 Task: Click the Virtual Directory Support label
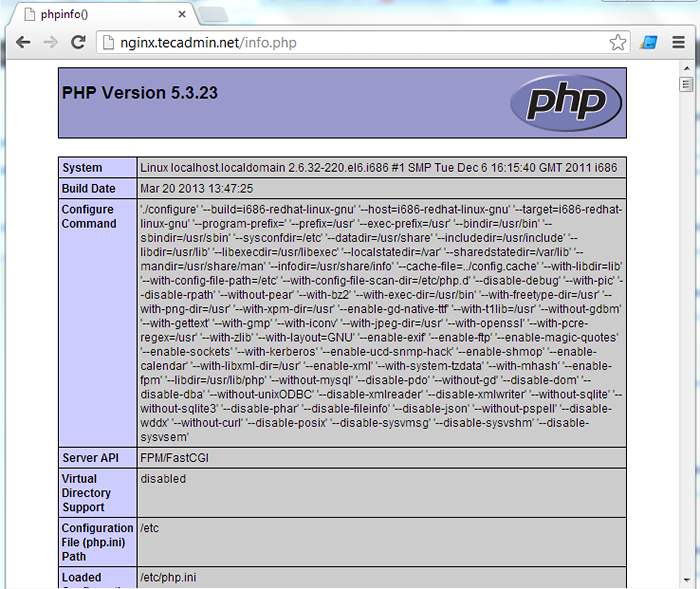[x=87, y=493]
